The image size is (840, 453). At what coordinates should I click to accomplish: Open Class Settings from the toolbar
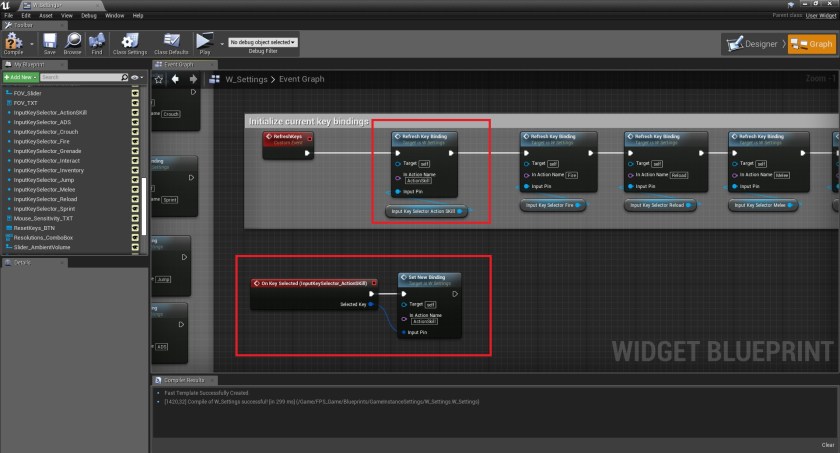pyautogui.click(x=130, y=44)
